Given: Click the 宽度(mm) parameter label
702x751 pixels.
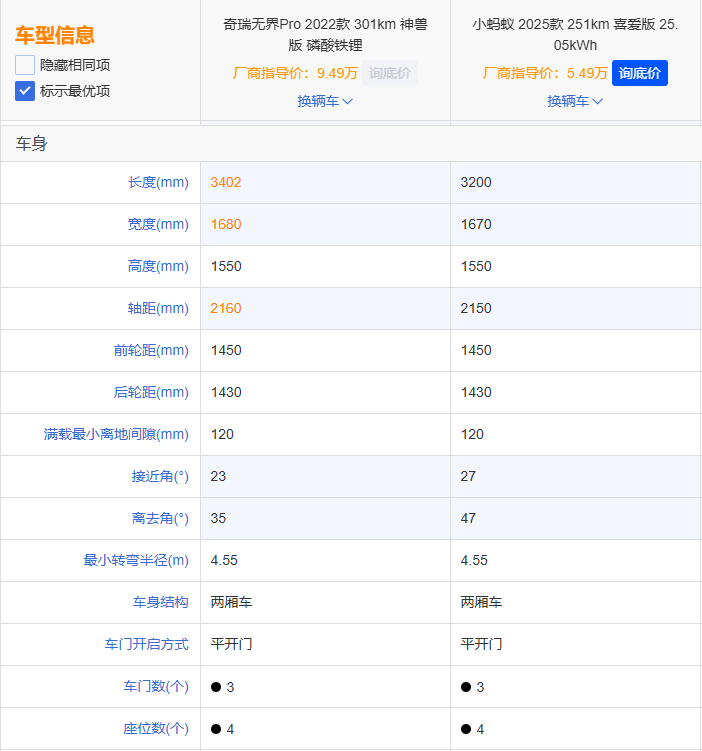Looking at the screenshot, I should [158, 224].
